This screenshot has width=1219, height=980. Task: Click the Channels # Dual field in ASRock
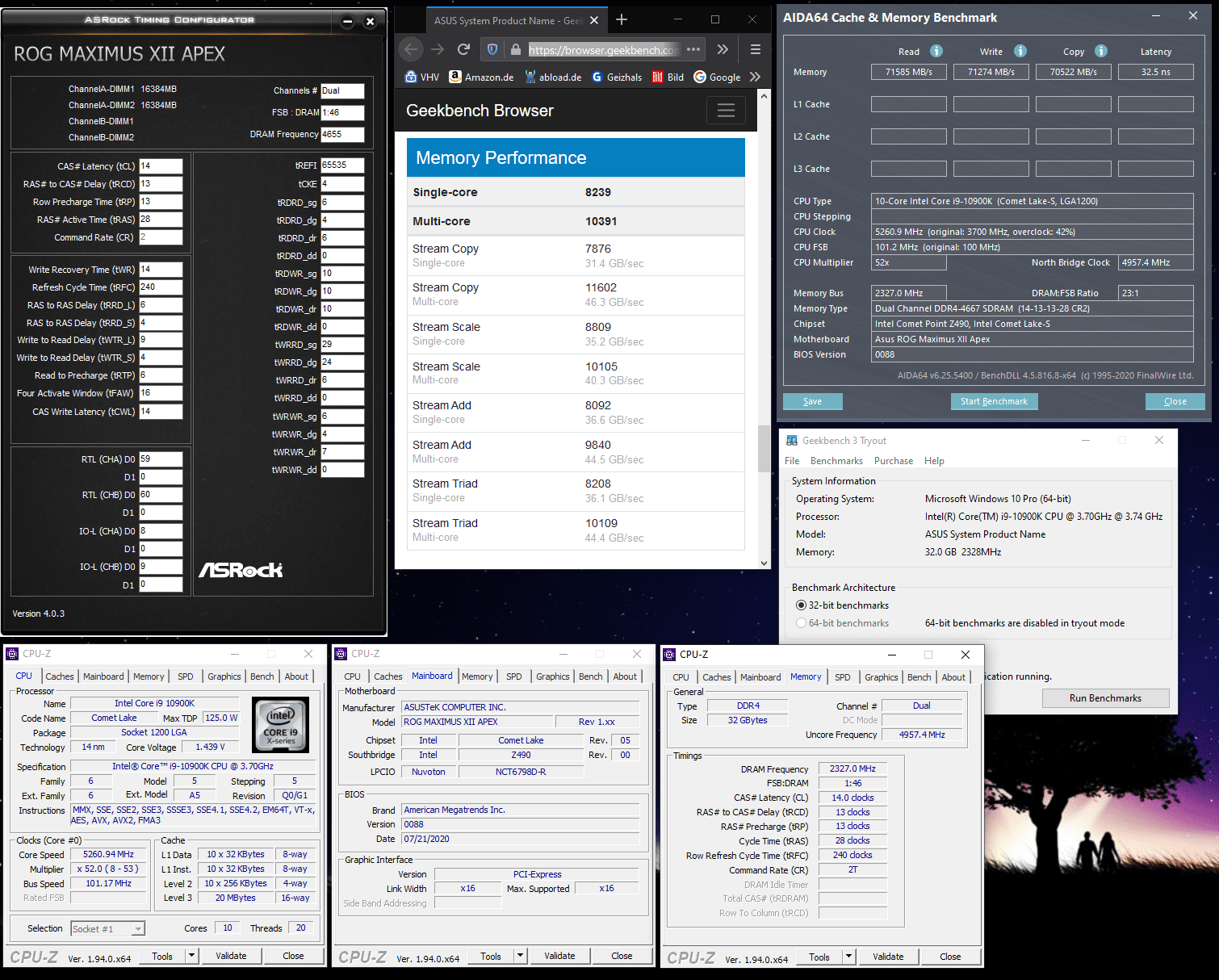click(x=342, y=91)
